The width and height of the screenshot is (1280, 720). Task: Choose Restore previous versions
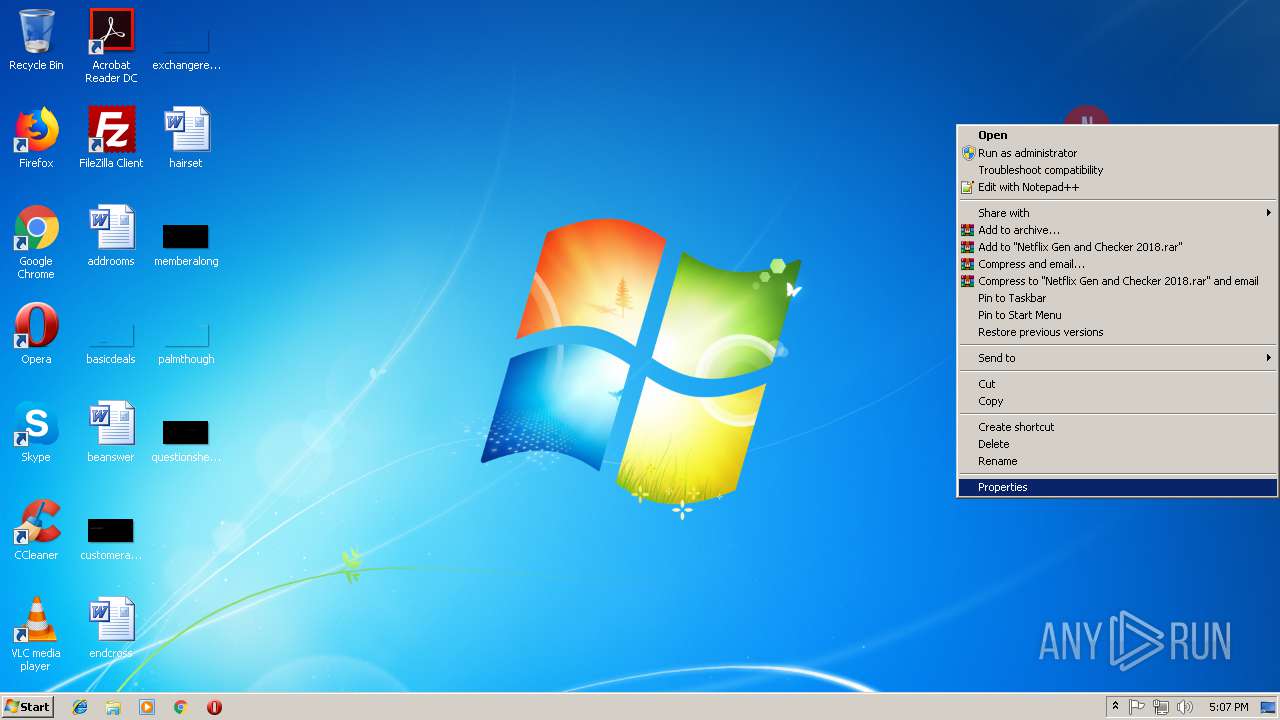(1117, 332)
